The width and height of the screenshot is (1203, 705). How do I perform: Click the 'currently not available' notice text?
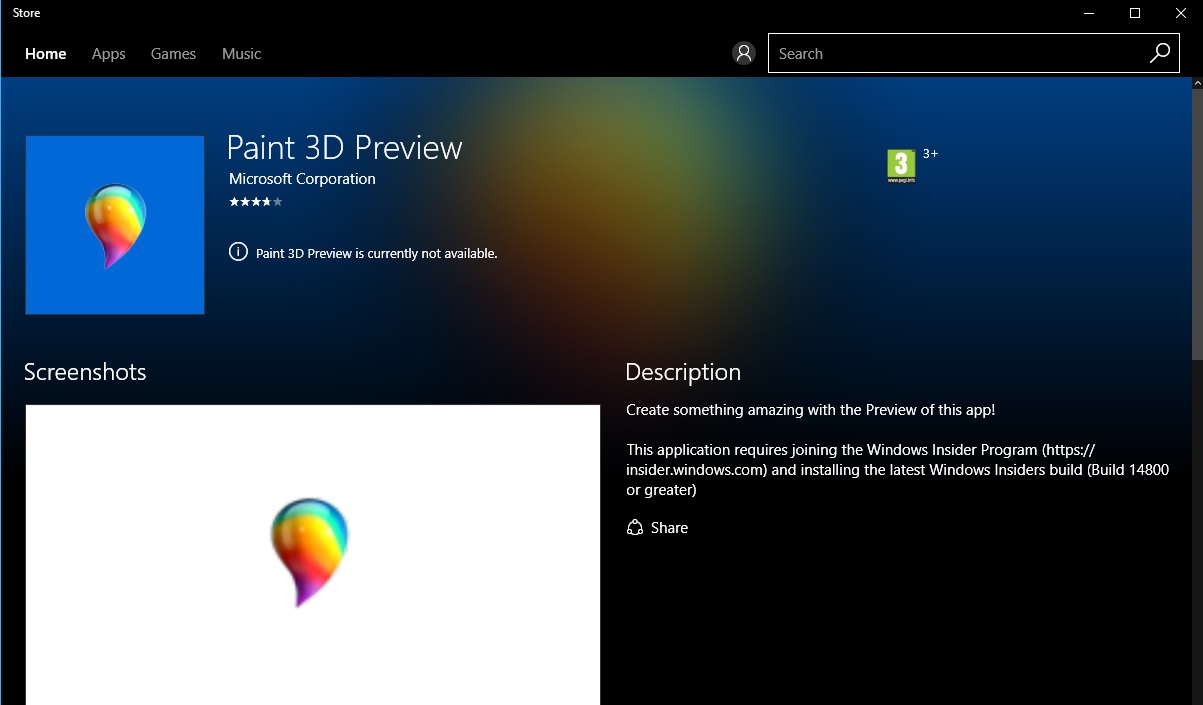377,253
